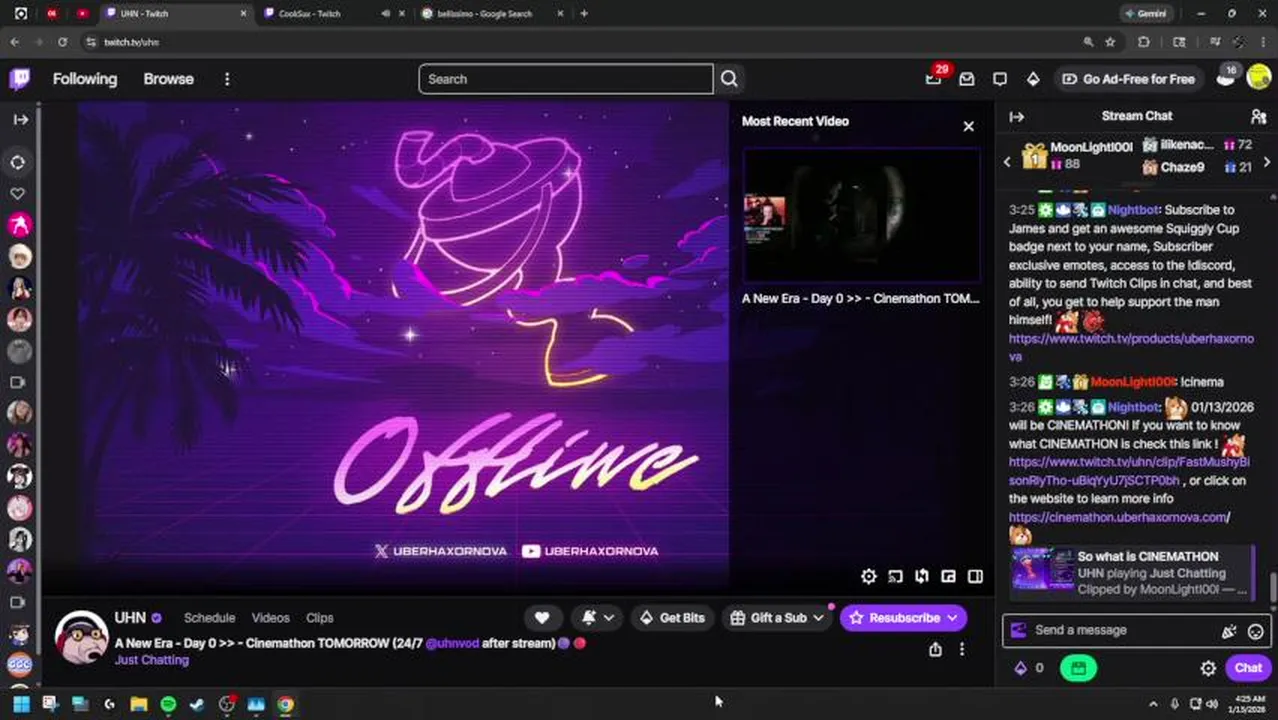Switch to the Clips tab
Image resolution: width=1278 pixels, height=720 pixels.
tap(319, 618)
